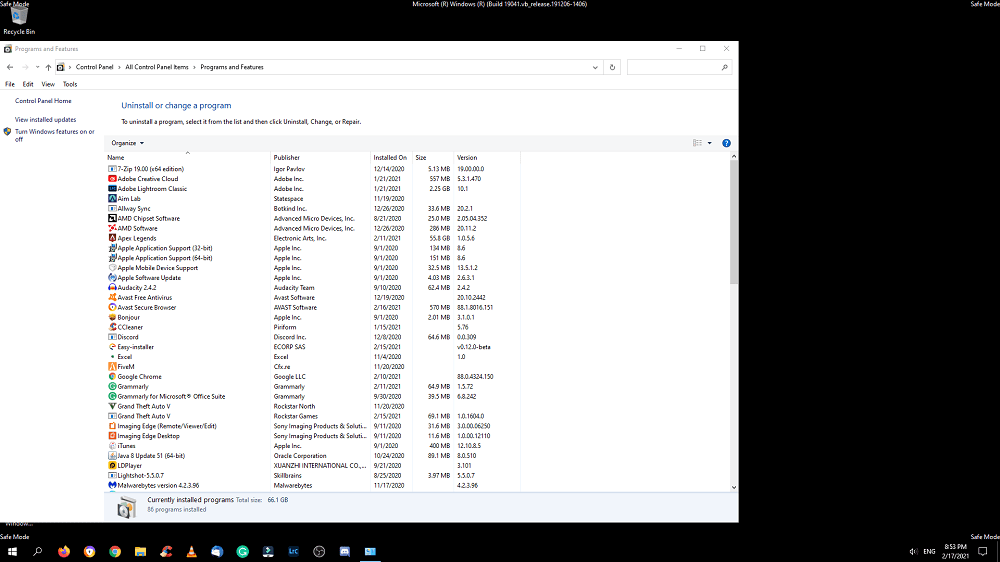Select the LDPlayer entry icon
The width and height of the screenshot is (1000, 562).
[x=112, y=466]
